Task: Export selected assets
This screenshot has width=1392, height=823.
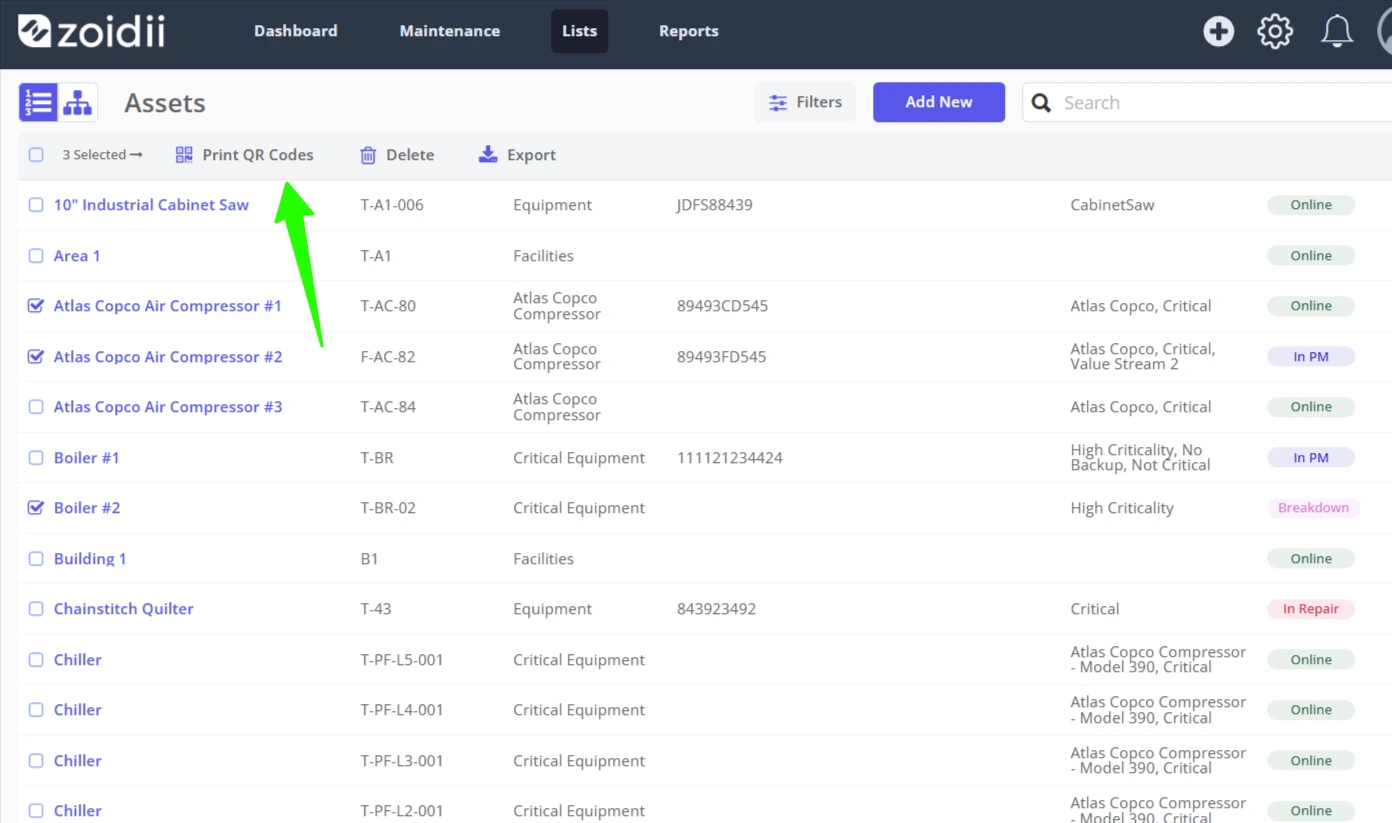Action: coord(517,155)
